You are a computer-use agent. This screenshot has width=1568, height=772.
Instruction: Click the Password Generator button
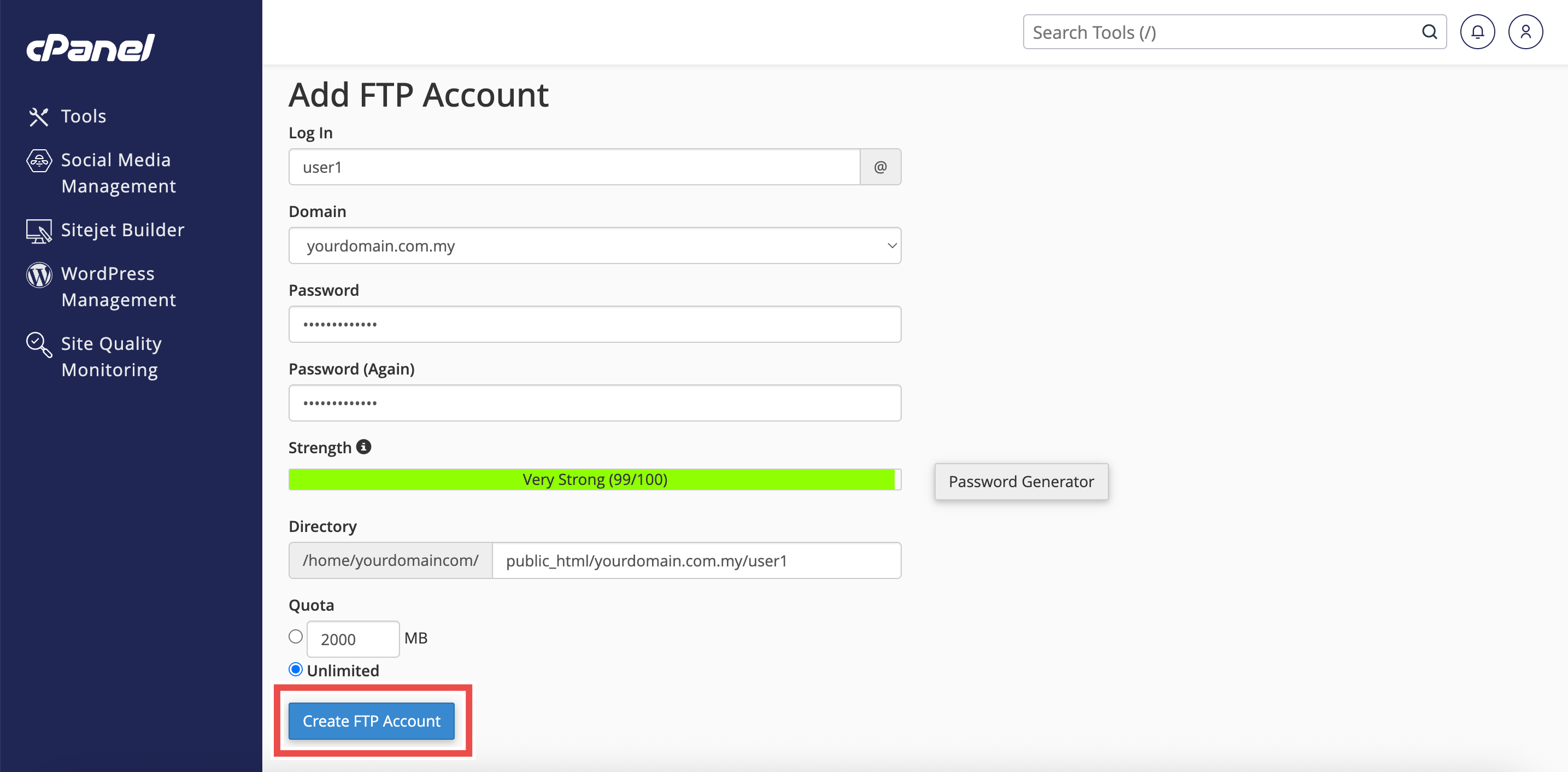[1021, 482]
